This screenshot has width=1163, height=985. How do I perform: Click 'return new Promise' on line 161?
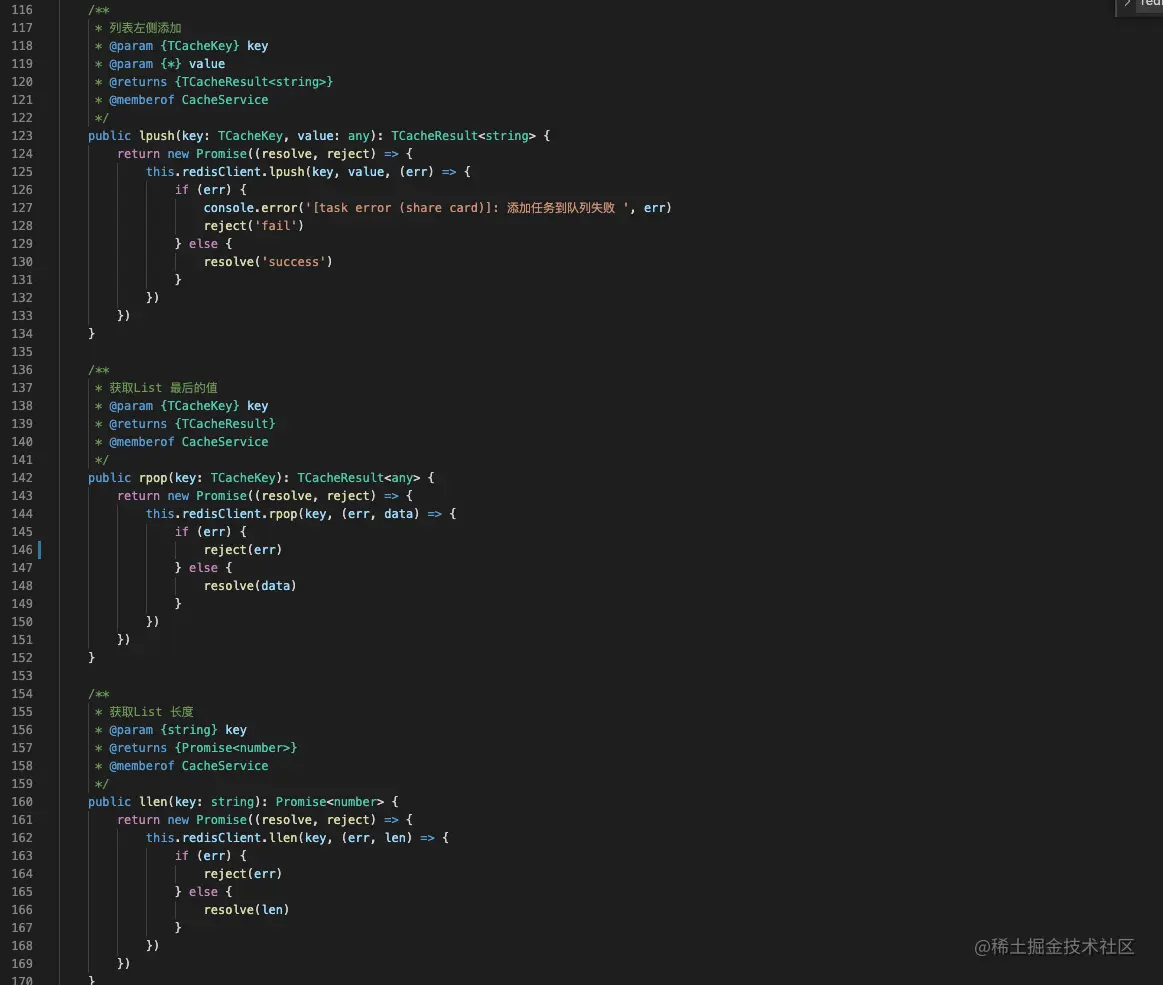[x=182, y=820]
